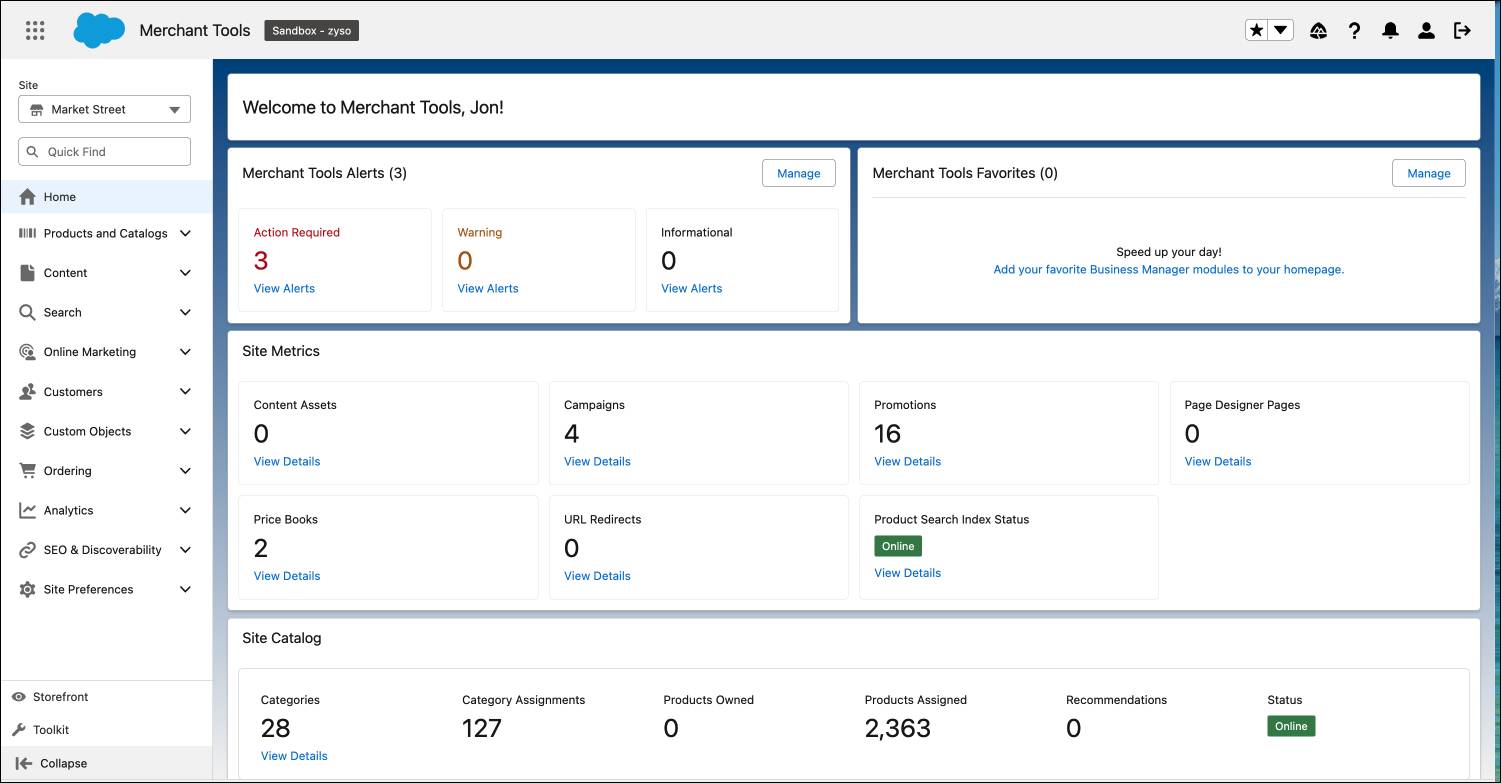Select Analytics menu label
The image size is (1501, 783).
pos(68,510)
